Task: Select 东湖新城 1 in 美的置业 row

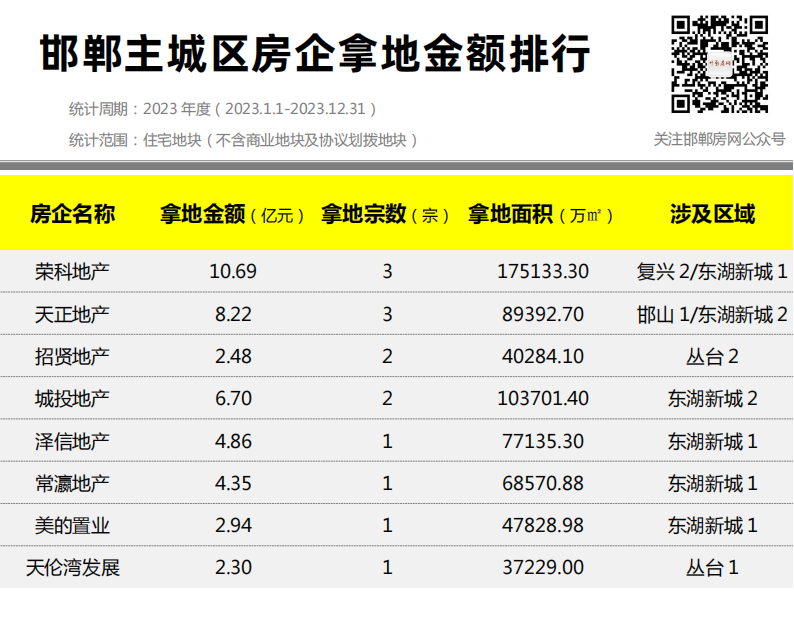Action: [x=712, y=526]
